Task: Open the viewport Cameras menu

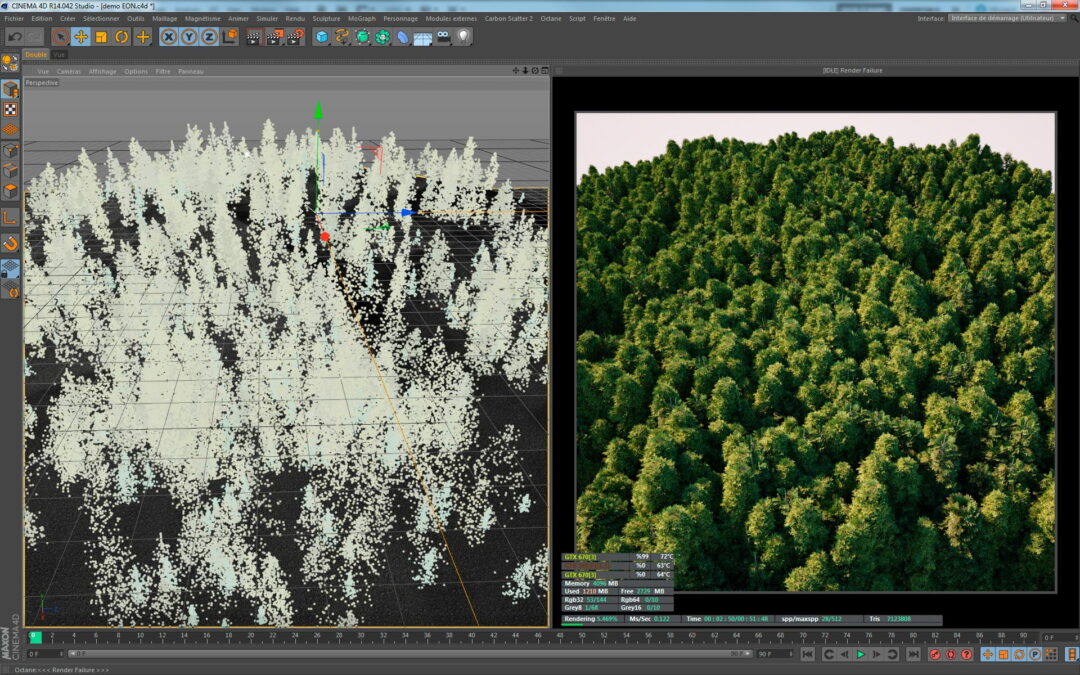Action: click(x=69, y=72)
